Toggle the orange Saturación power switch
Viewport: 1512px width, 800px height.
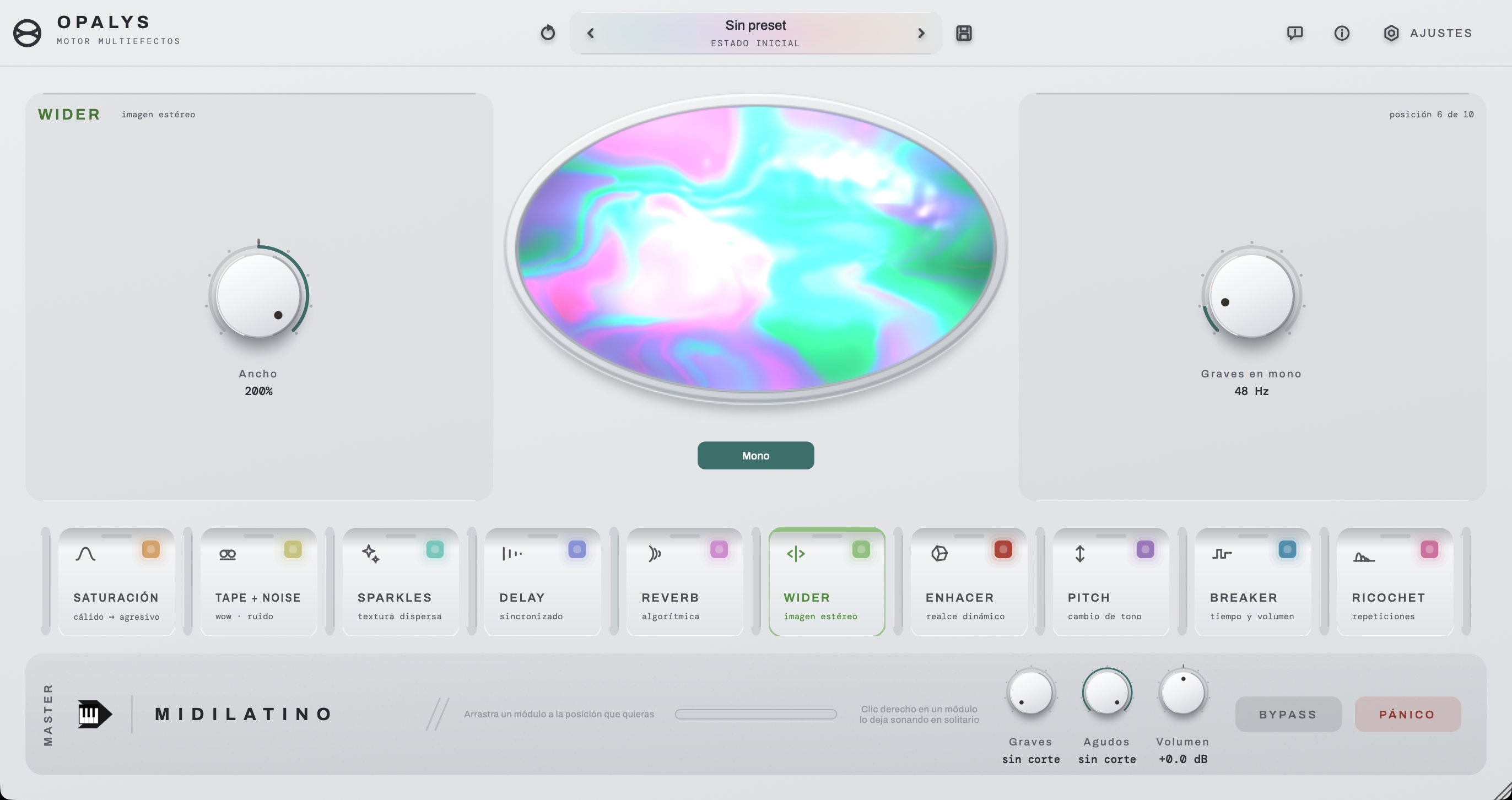pos(151,549)
